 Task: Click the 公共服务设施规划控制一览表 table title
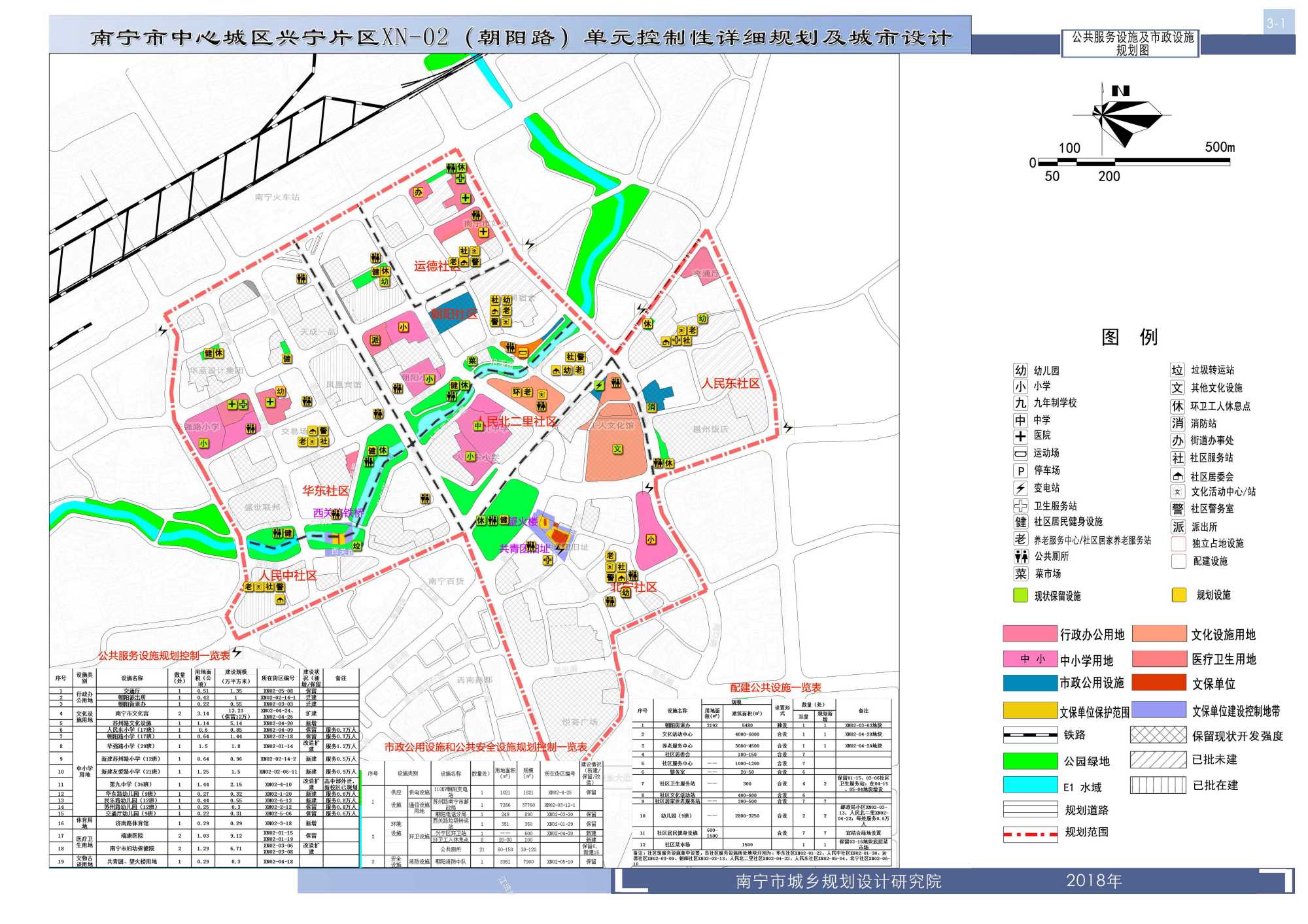(x=164, y=655)
